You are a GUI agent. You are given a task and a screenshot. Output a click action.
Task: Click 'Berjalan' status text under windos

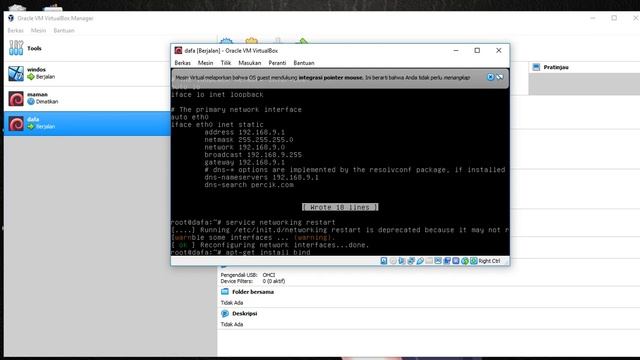(45, 77)
